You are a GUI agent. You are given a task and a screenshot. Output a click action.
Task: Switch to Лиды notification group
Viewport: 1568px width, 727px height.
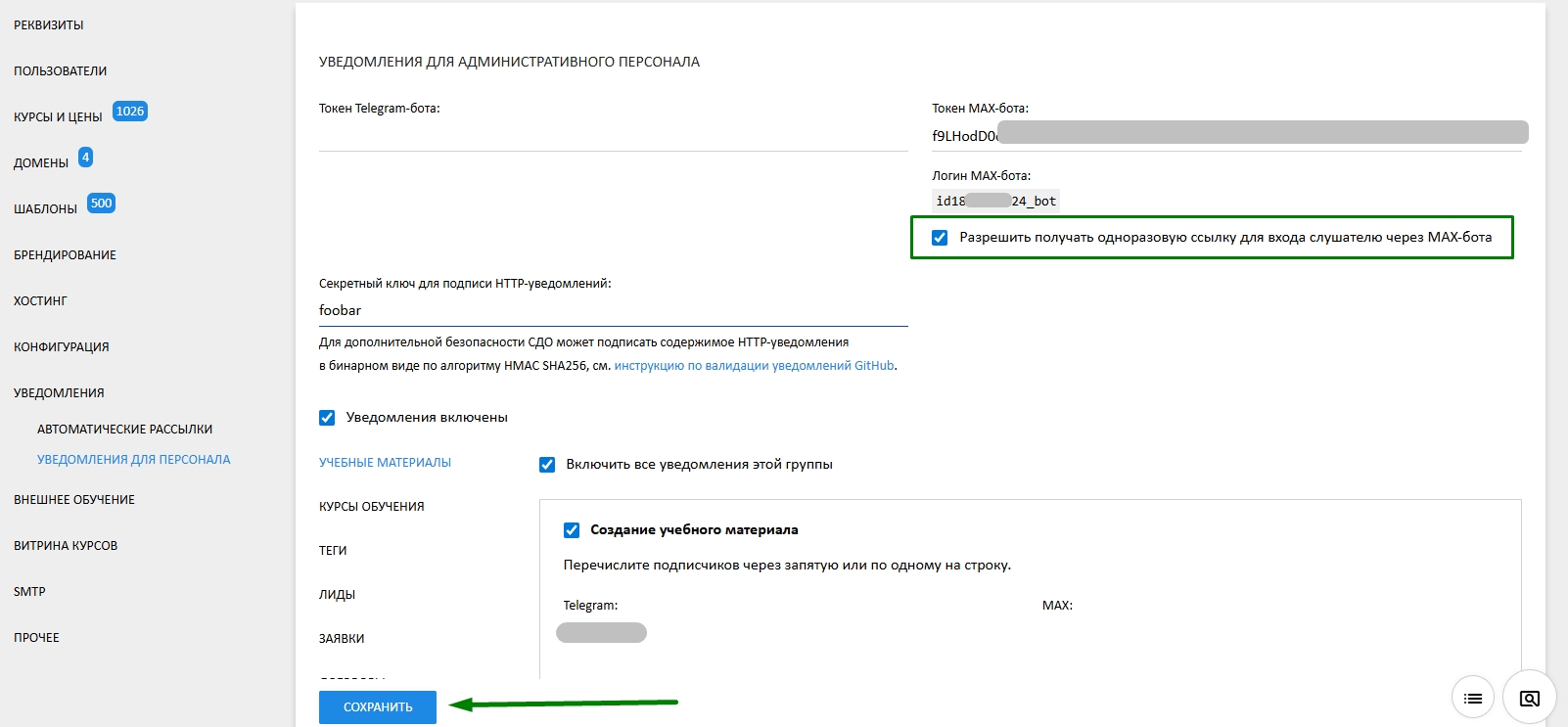pyautogui.click(x=337, y=595)
